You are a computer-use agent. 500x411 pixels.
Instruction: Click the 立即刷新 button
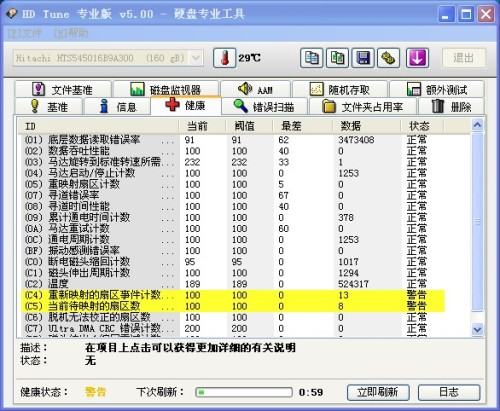click(x=378, y=392)
